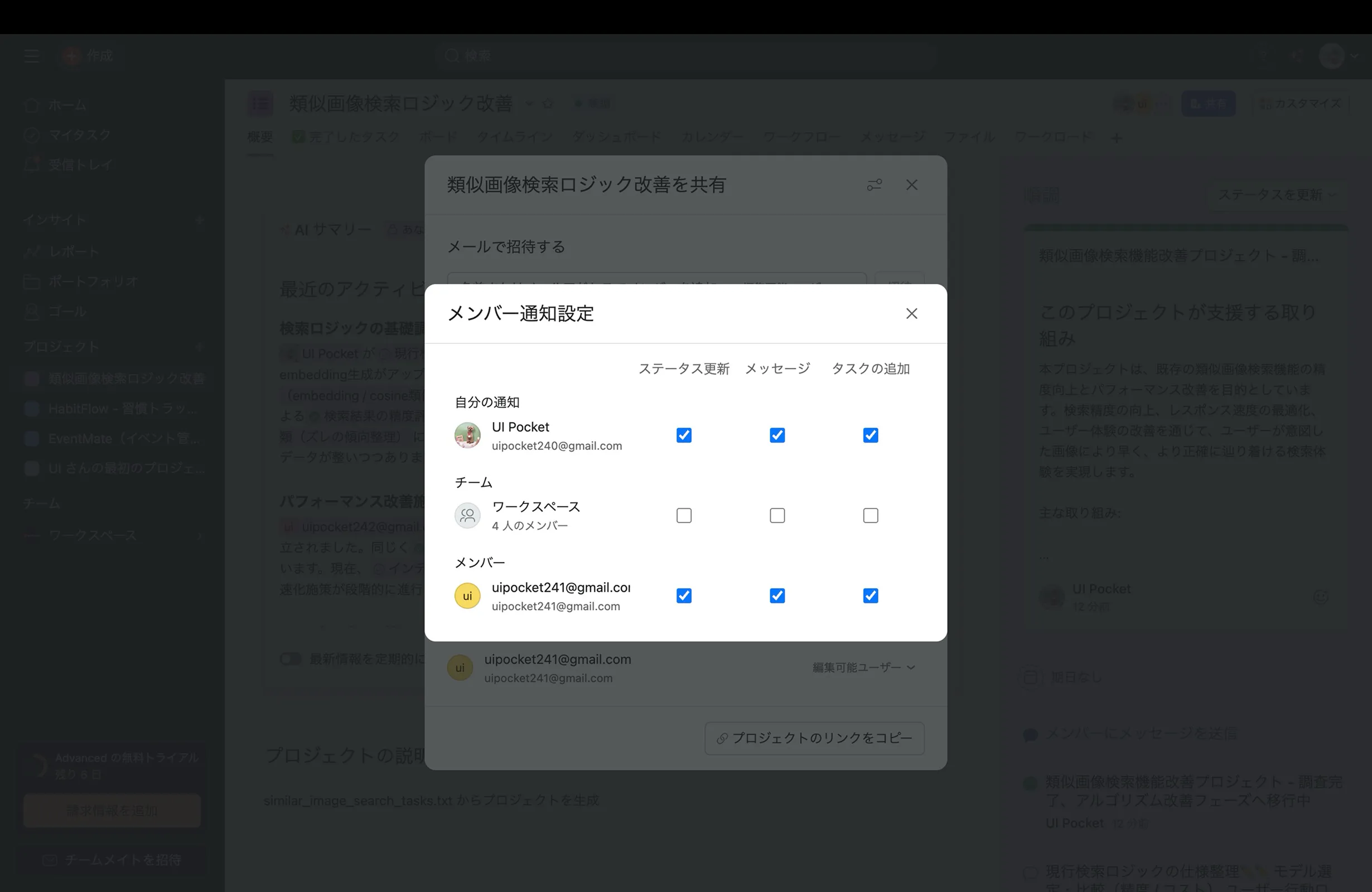This screenshot has width=1372, height=892.
Task: Open 受信トレイ in the sidebar
Action: 112,165
